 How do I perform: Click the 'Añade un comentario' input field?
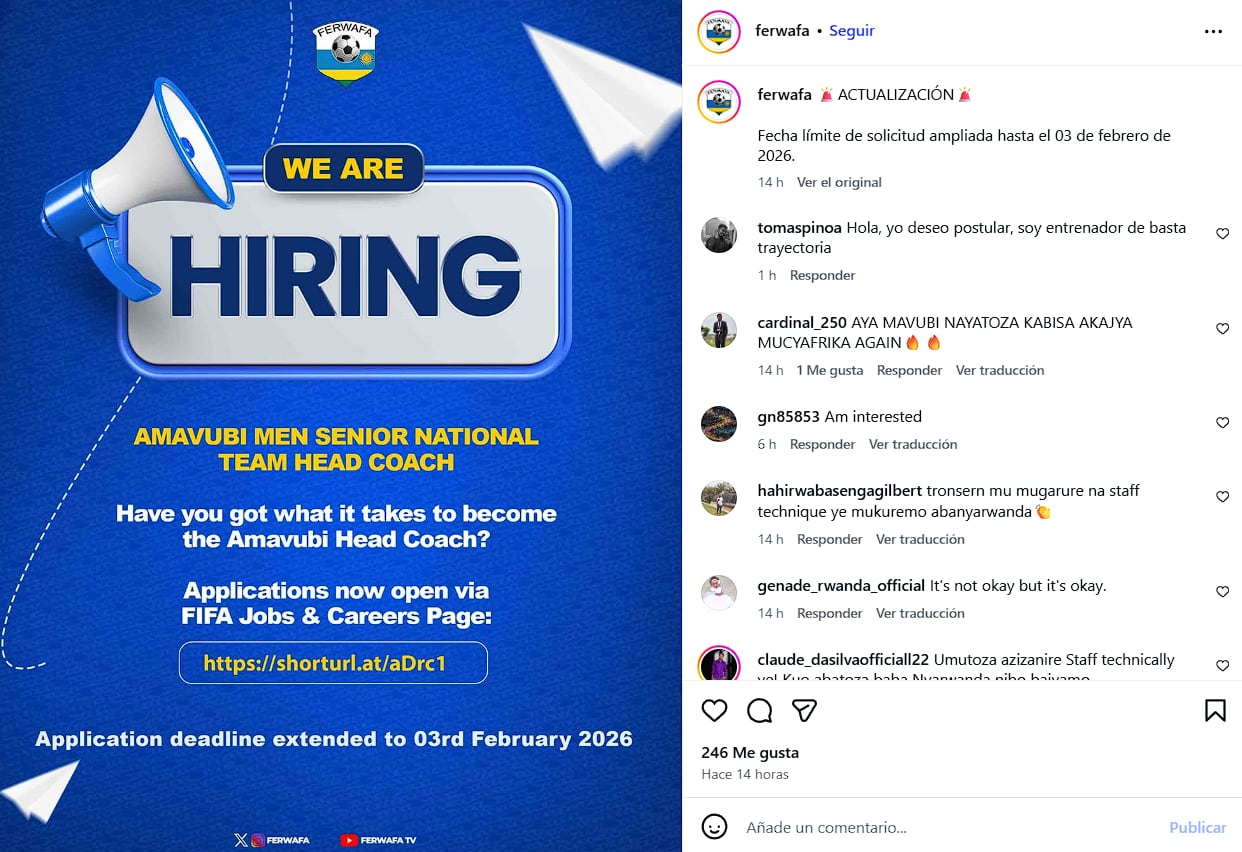coord(900,827)
